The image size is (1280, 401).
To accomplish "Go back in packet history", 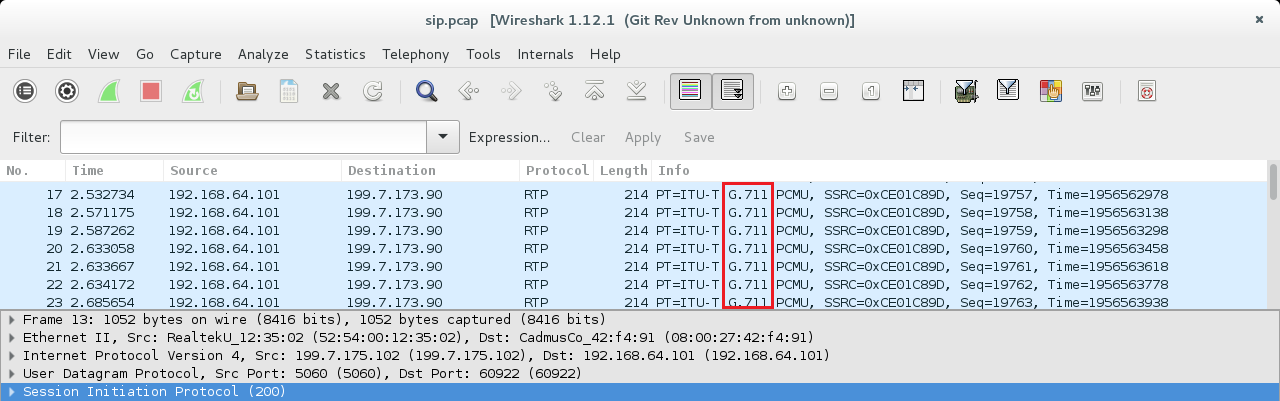I will tap(469, 91).
